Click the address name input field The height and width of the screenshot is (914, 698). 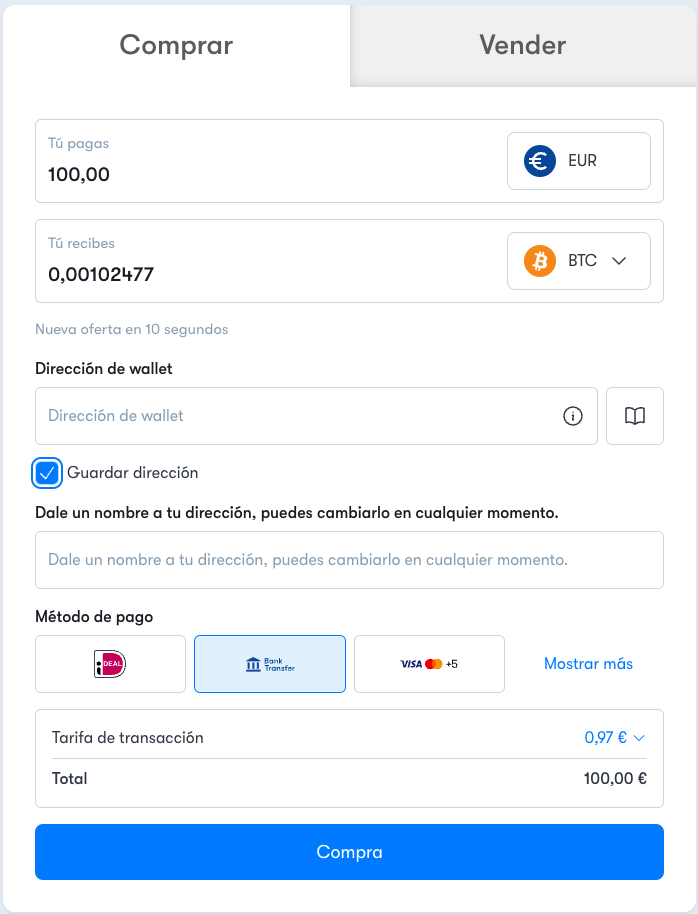(x=349, y=560)
